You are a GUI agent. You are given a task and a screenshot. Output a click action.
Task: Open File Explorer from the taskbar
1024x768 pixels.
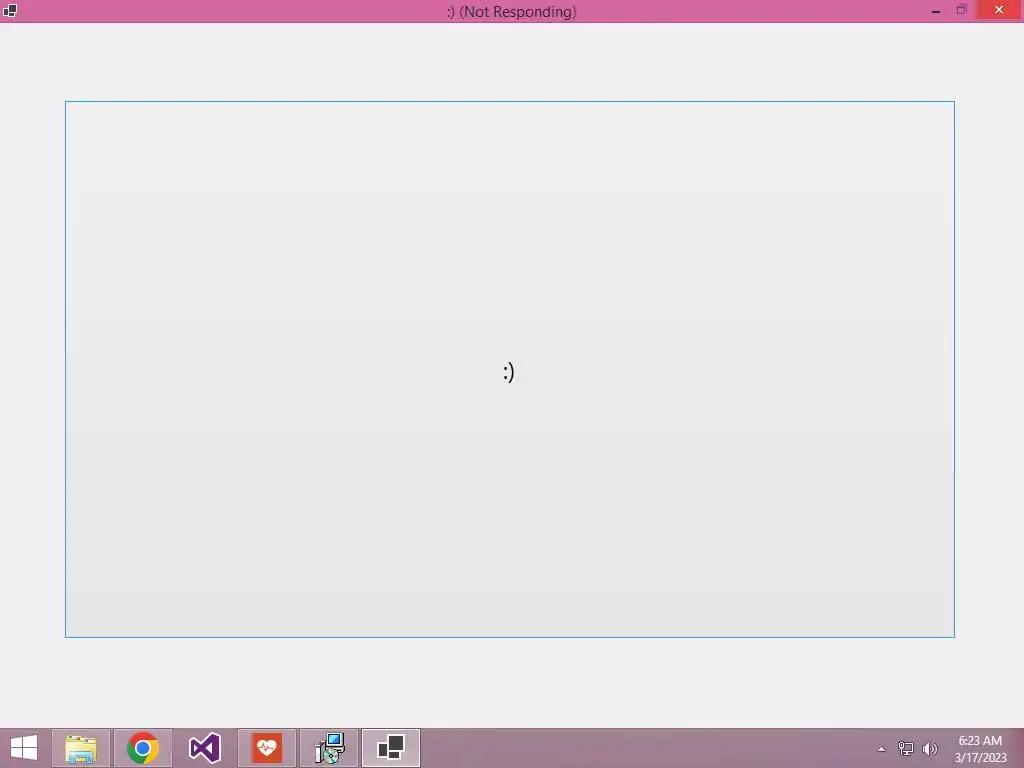click(81, 748)
